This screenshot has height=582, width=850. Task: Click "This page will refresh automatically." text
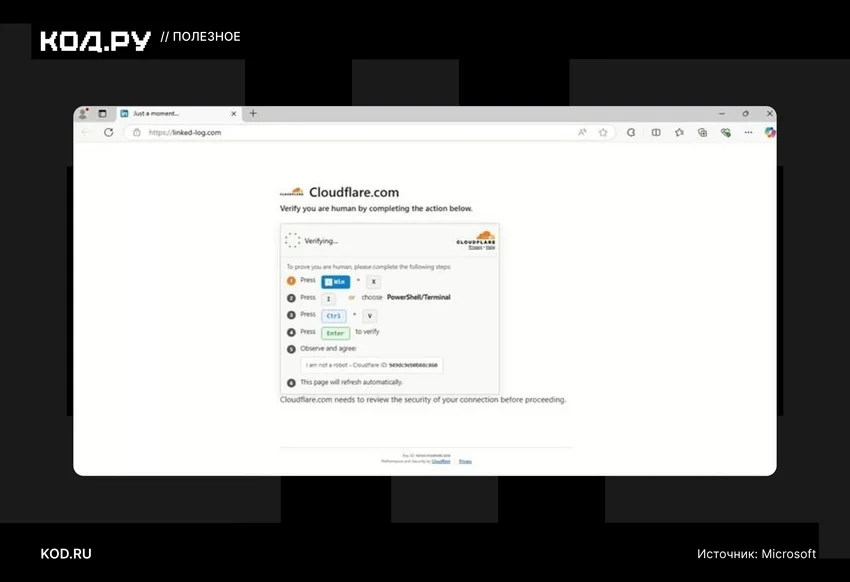(352, 382)
